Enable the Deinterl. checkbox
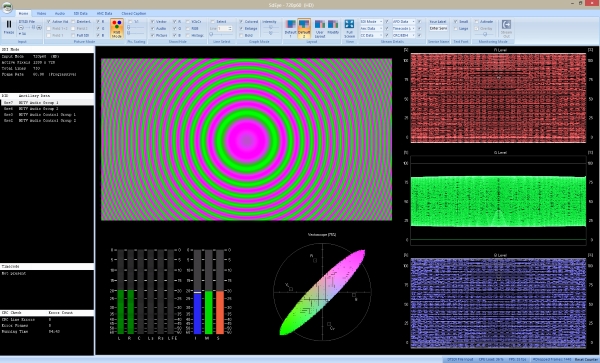Screen dimensions: 600x363 click(73, 22)
